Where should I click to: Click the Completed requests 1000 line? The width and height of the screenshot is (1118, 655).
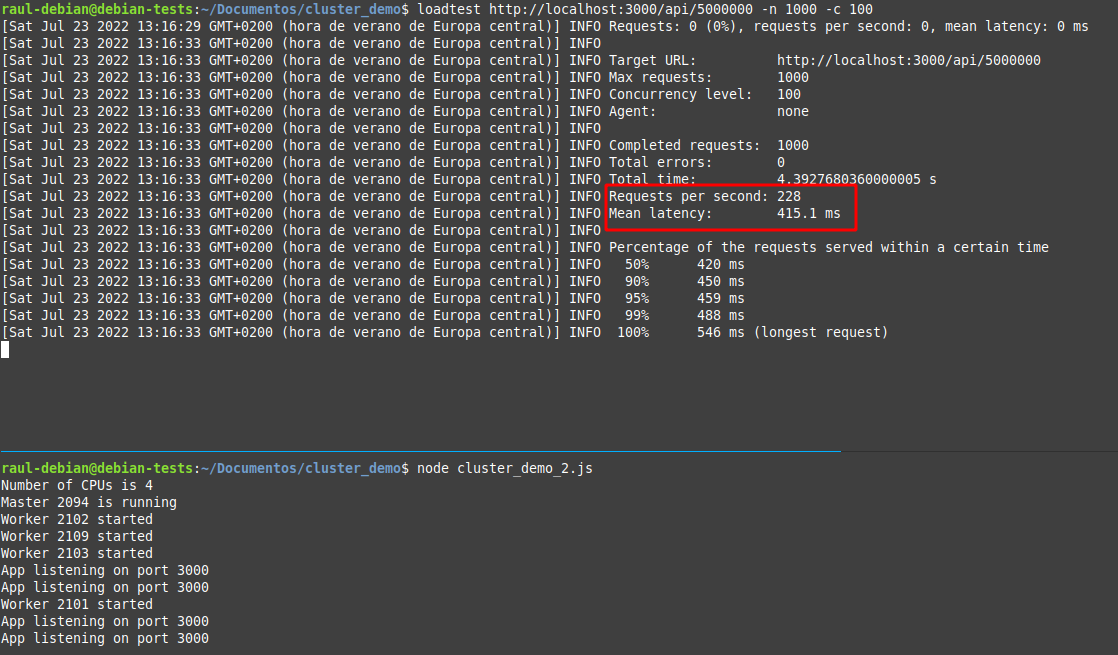pyautogui.click(x=708, y=145)
